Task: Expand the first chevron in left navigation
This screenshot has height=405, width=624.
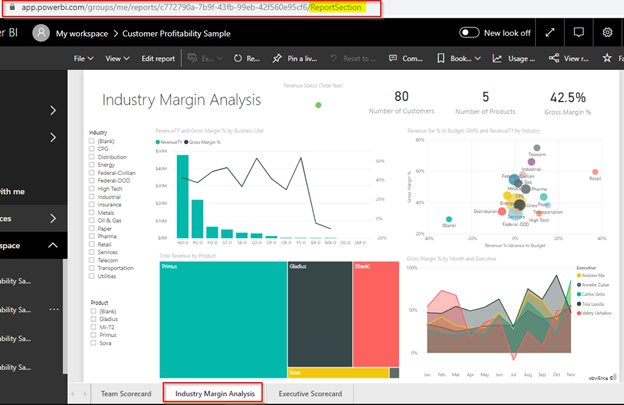Action: pyautogui.click(x=53, y=110)
